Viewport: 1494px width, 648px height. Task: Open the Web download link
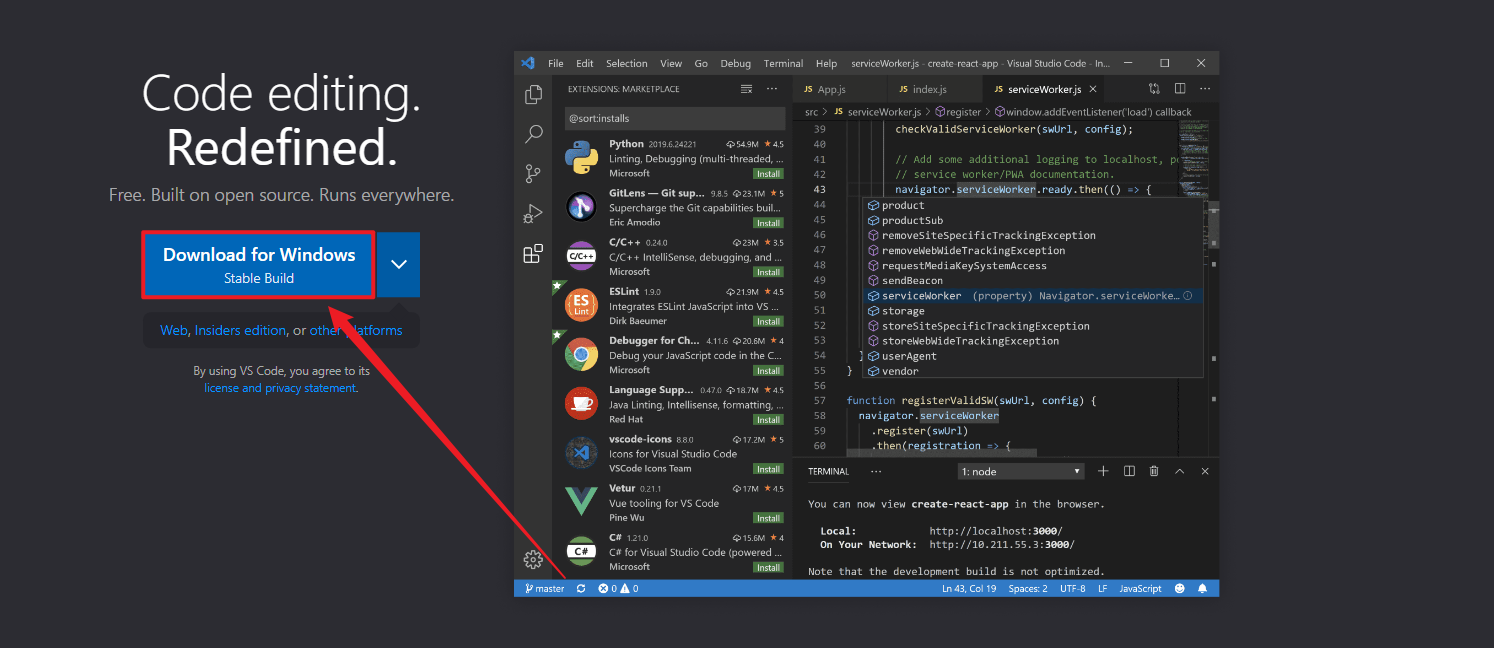[174, 330]
